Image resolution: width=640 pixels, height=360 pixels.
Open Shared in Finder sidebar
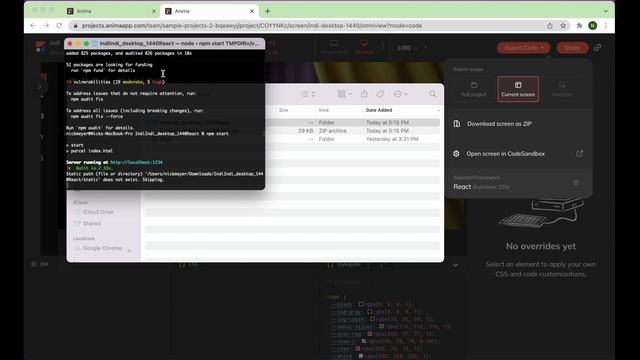pos(91,223)
